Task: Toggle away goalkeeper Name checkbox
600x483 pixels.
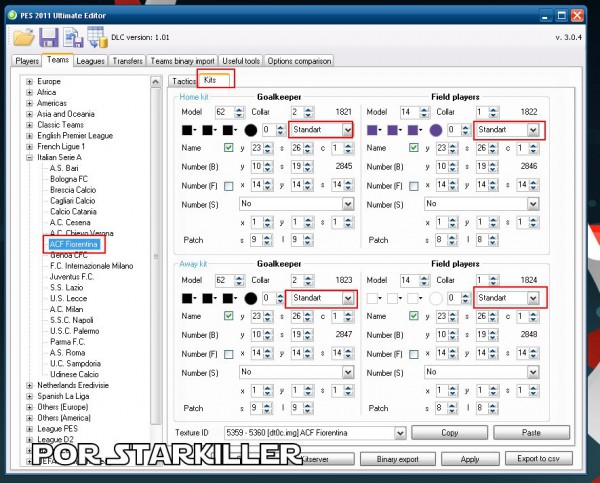Action: pyautogui.click(x=228, y=316)
